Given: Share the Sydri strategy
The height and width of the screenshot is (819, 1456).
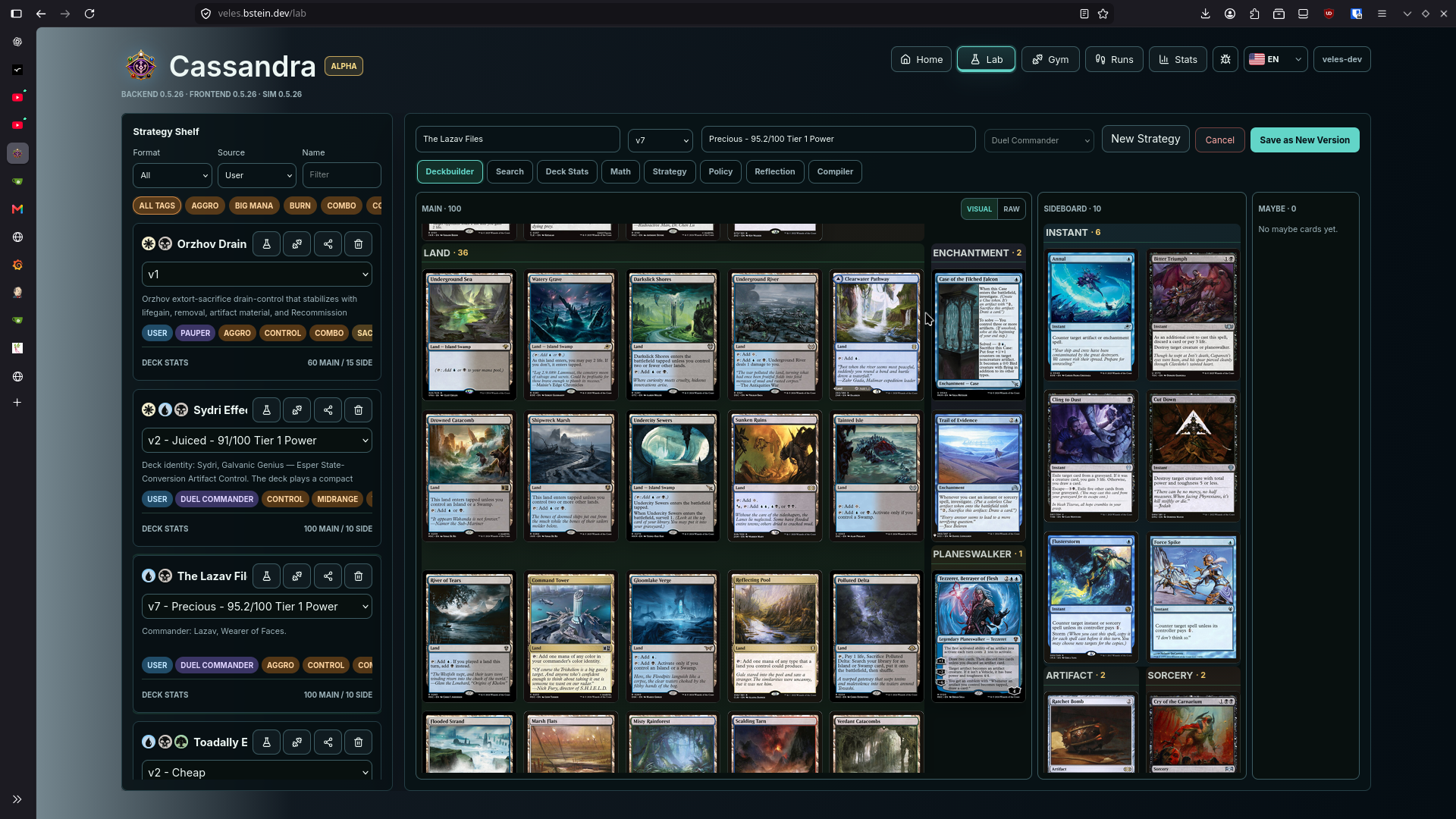Looking at the screenshot, I should 328,410.
